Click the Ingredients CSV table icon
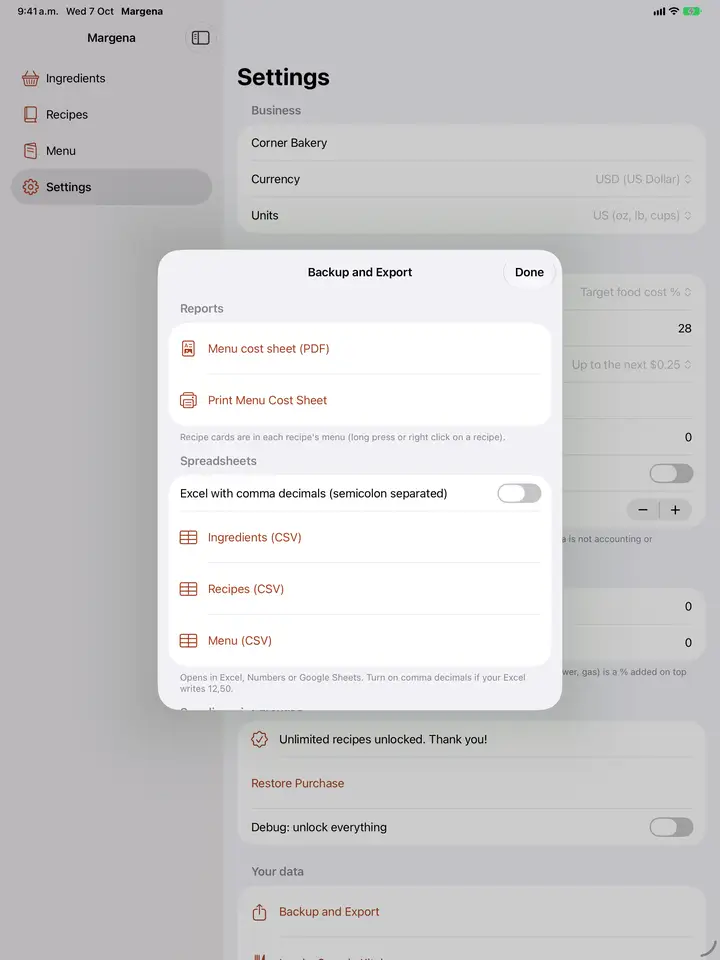This screenshot has height=960, width=720. pyautogui.click(x=188, y=538)
